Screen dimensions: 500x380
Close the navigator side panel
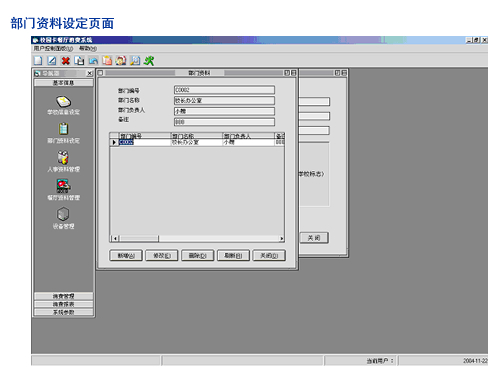[x=89, y=73]
